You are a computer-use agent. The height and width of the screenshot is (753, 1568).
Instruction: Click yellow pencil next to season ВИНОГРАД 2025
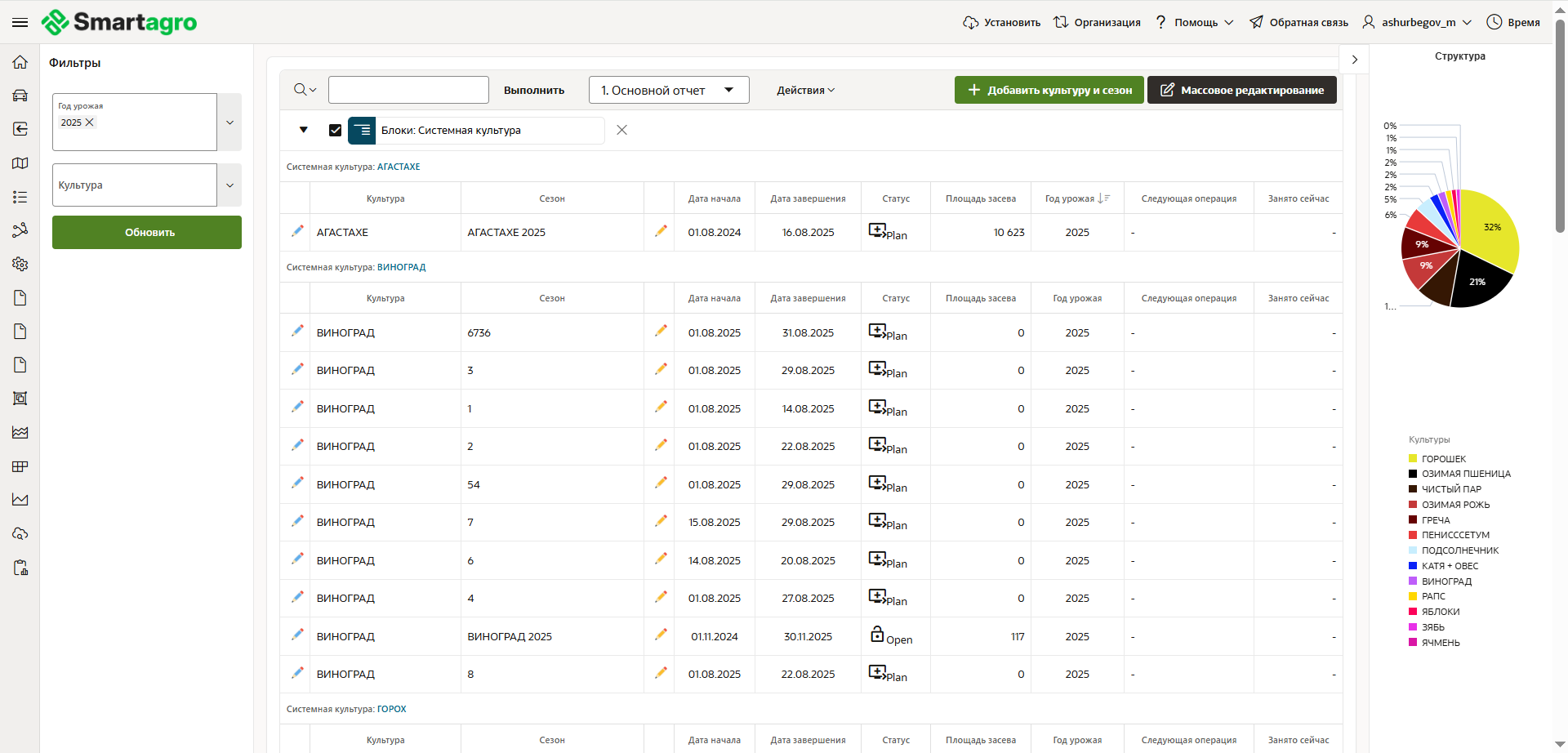coord(661,635)
